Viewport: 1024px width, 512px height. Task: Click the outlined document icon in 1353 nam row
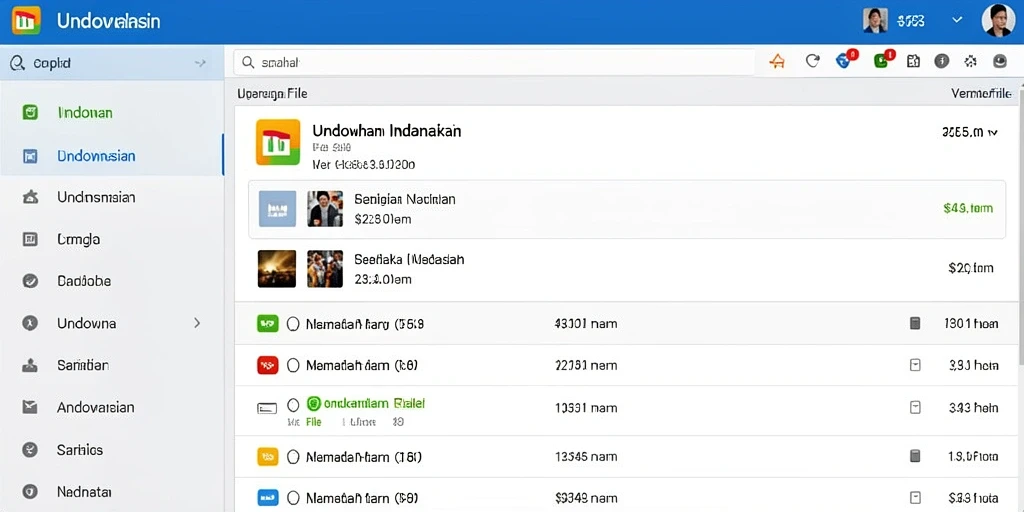click(x=915, y=408)
